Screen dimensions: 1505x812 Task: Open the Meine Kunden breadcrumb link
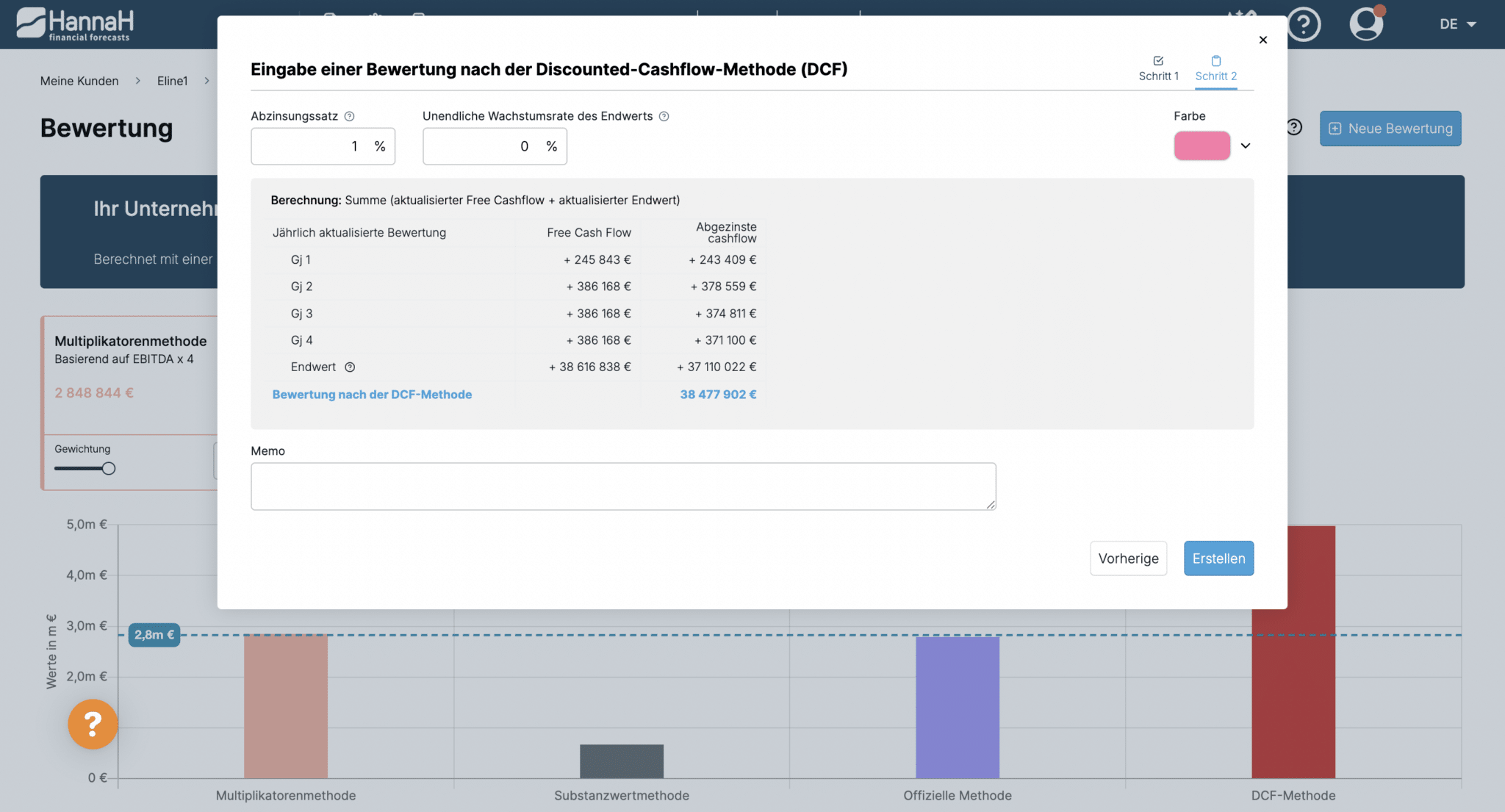point(79,81)
